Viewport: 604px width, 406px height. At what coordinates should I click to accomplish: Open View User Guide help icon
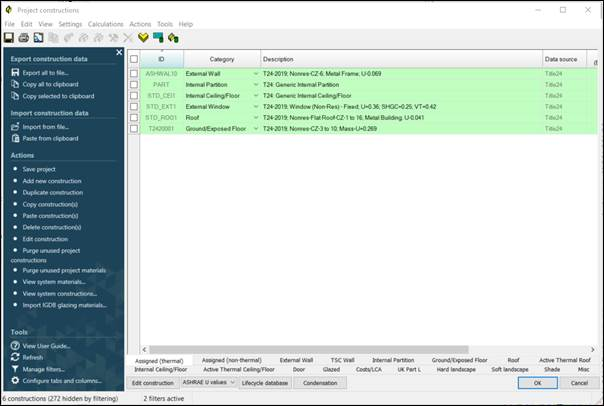[x=15, y=345]
